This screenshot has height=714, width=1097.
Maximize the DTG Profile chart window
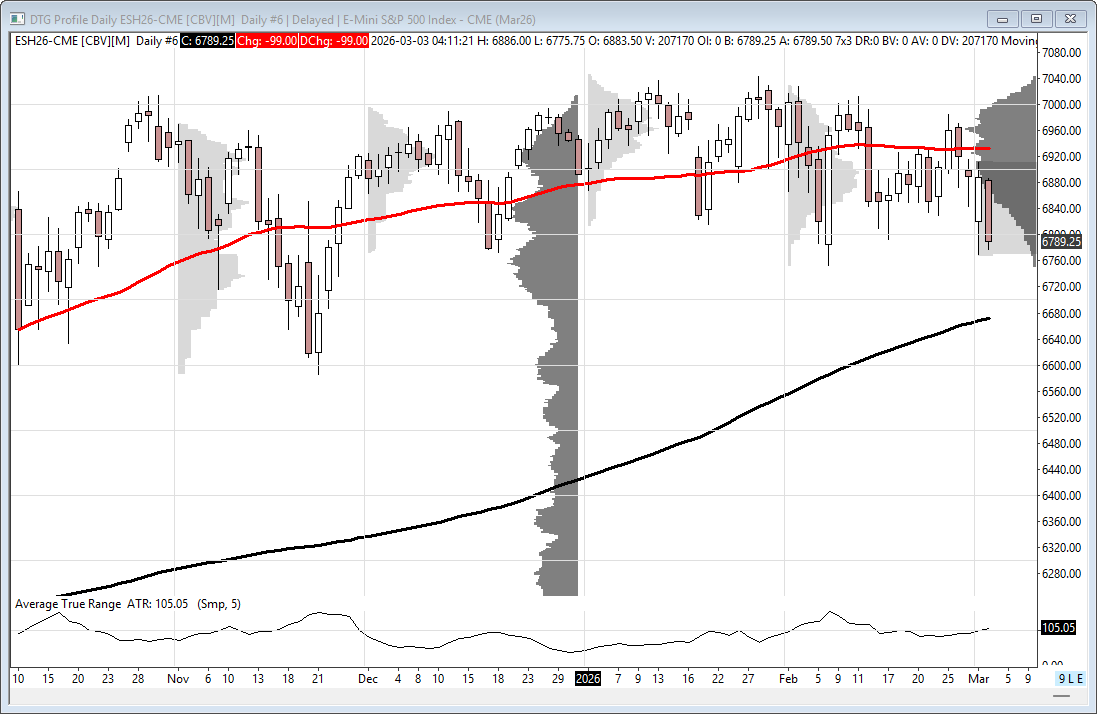[1036, 18]
